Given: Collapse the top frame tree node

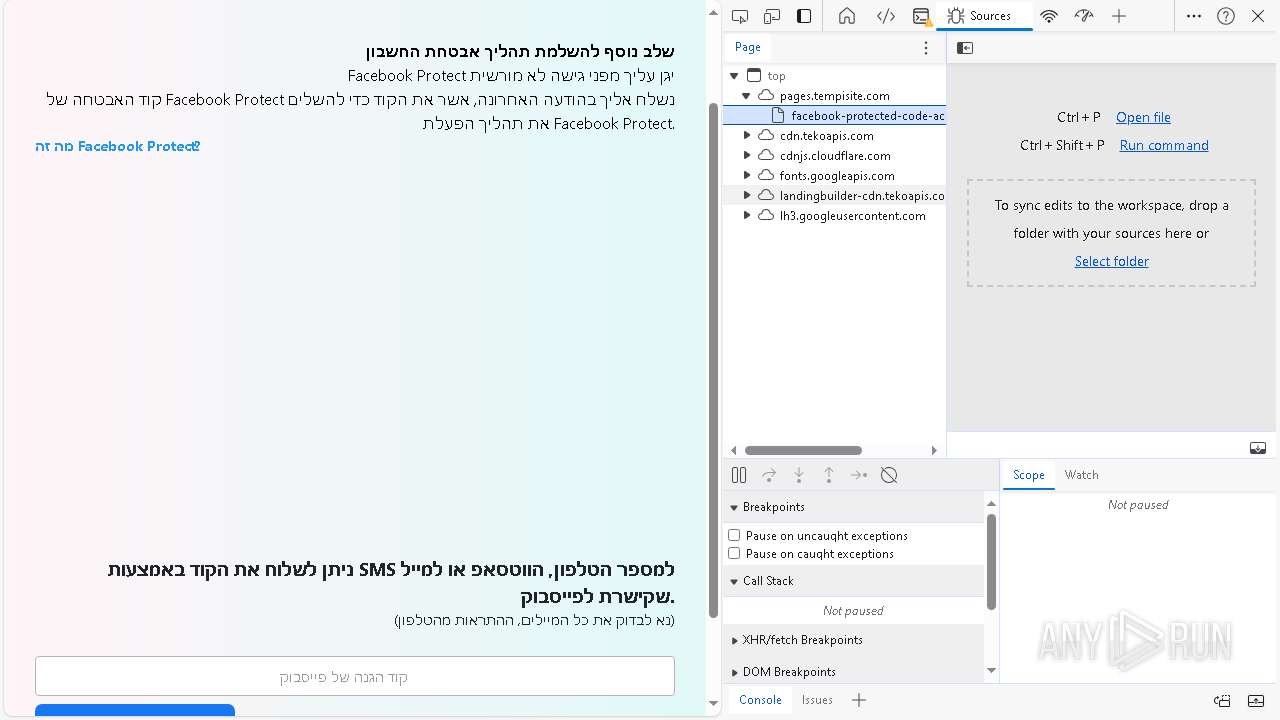Looking at the screenshot, I should click(x=735, y=76).
